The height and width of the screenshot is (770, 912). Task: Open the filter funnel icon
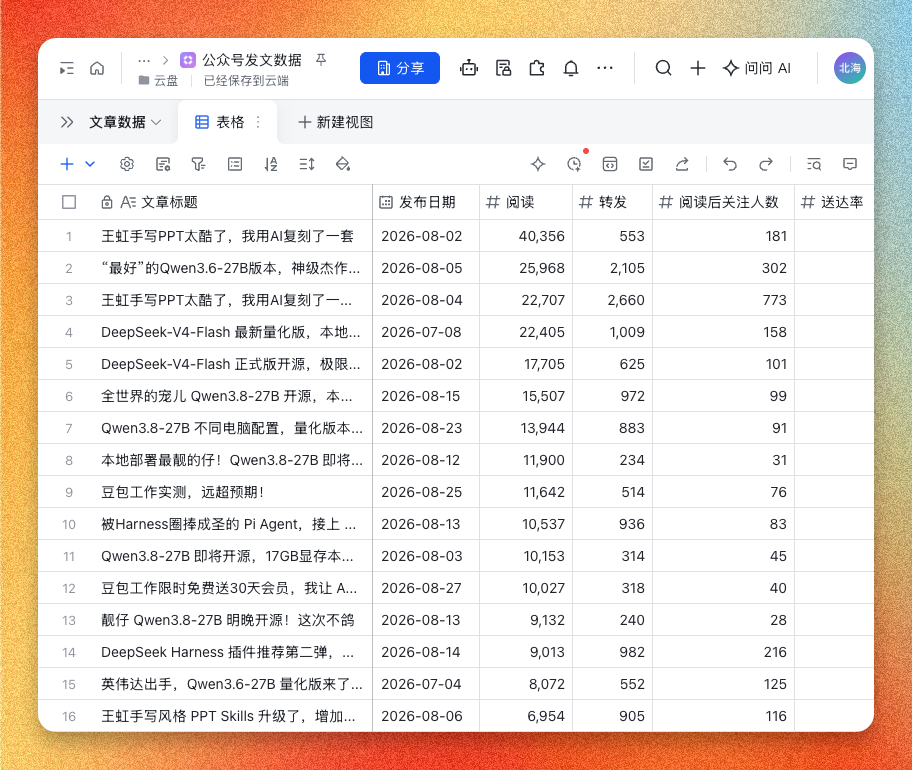(198, 164)
